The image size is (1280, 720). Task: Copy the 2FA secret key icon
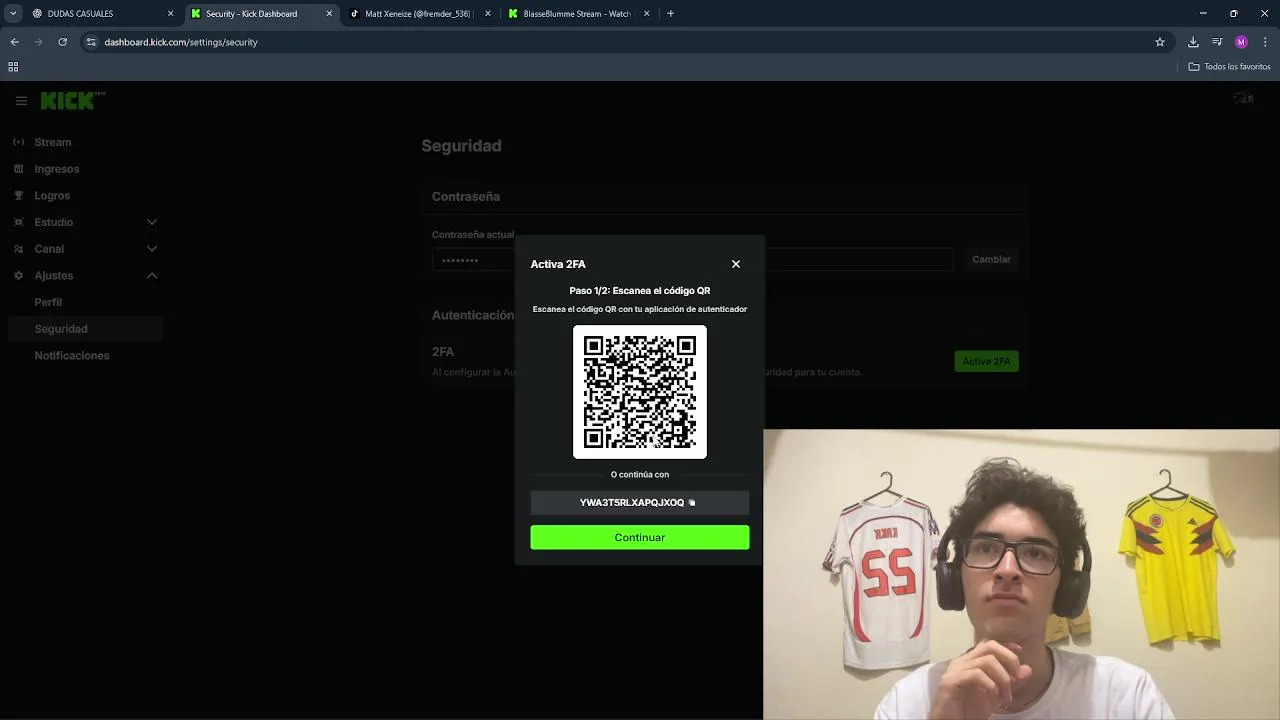pyautogui.click(x=692, y=503)
